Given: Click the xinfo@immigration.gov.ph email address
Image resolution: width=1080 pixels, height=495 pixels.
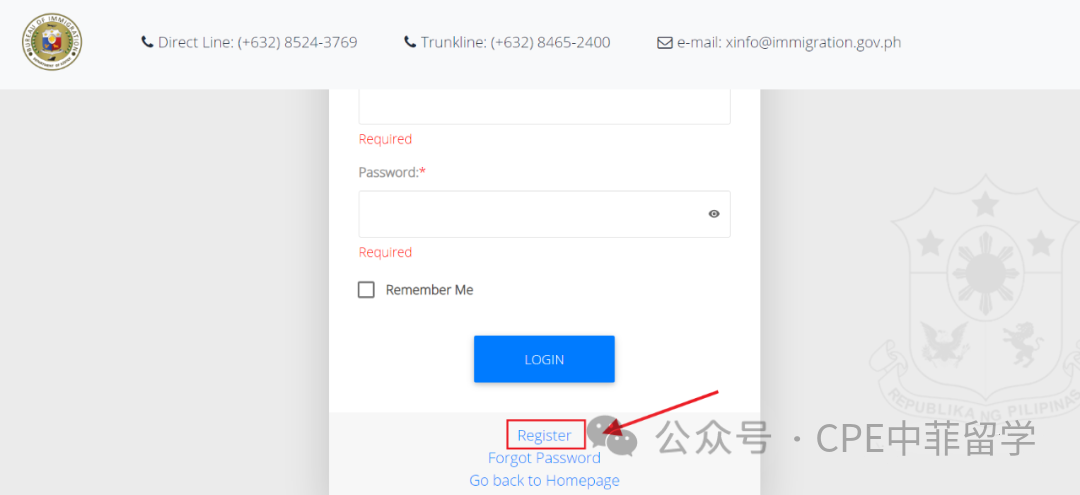Looking at the screenshot, I should (x=813, y=43).
